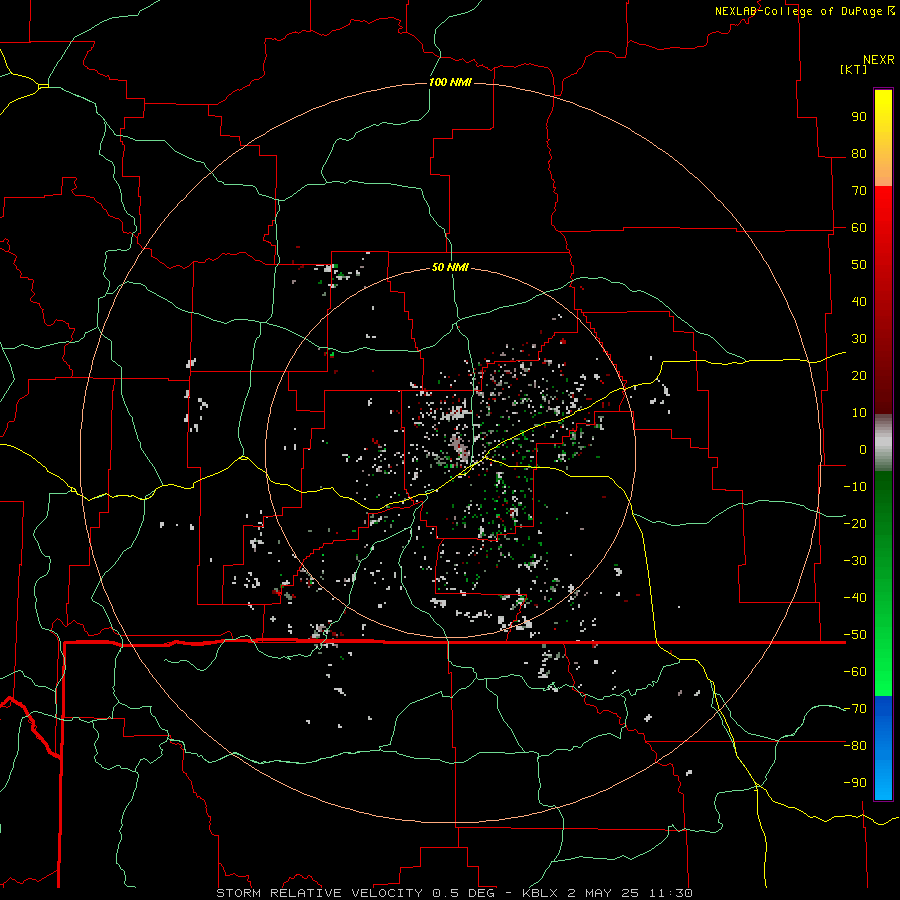Click the -50 value on the velocity scale
This screenshot has width=900, height=900.
(855, 635)
